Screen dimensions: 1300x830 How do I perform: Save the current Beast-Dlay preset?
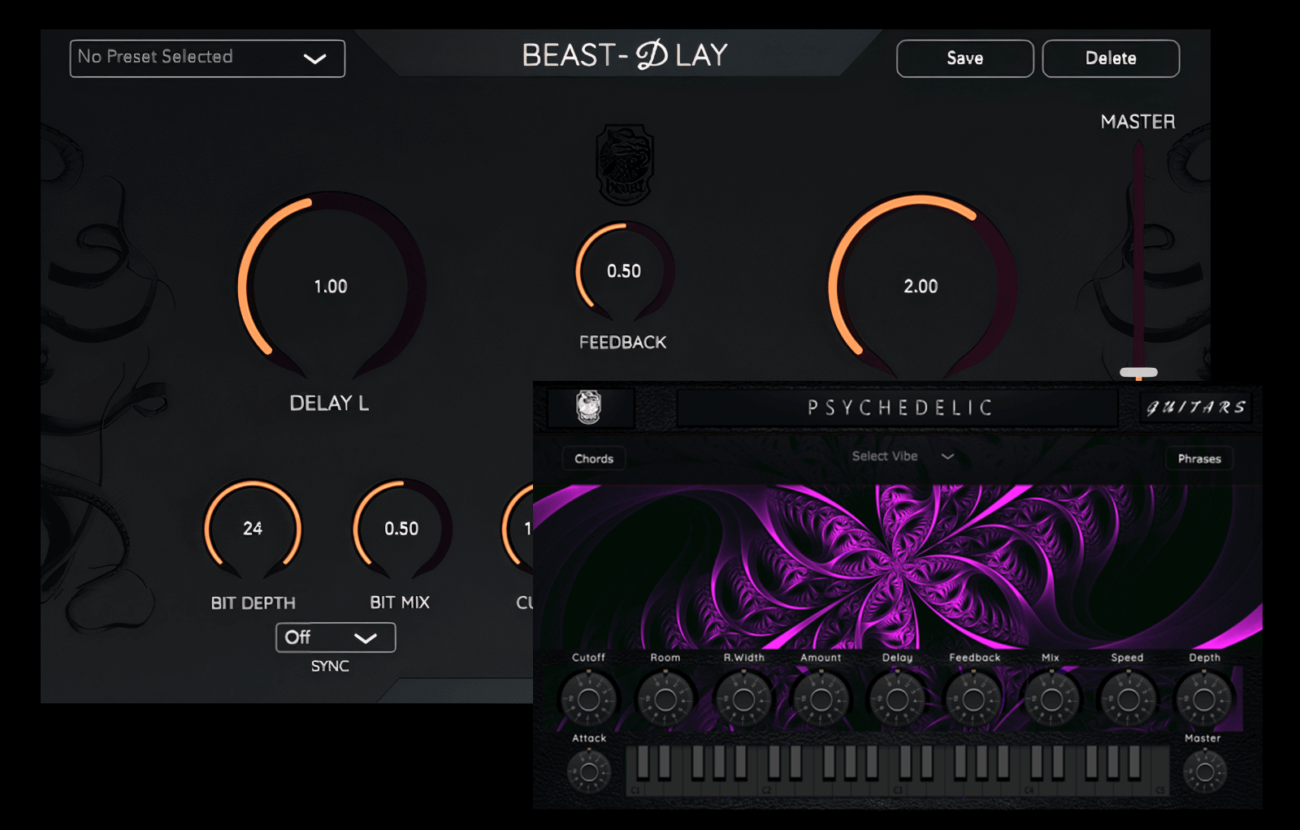tap(964, 57)
